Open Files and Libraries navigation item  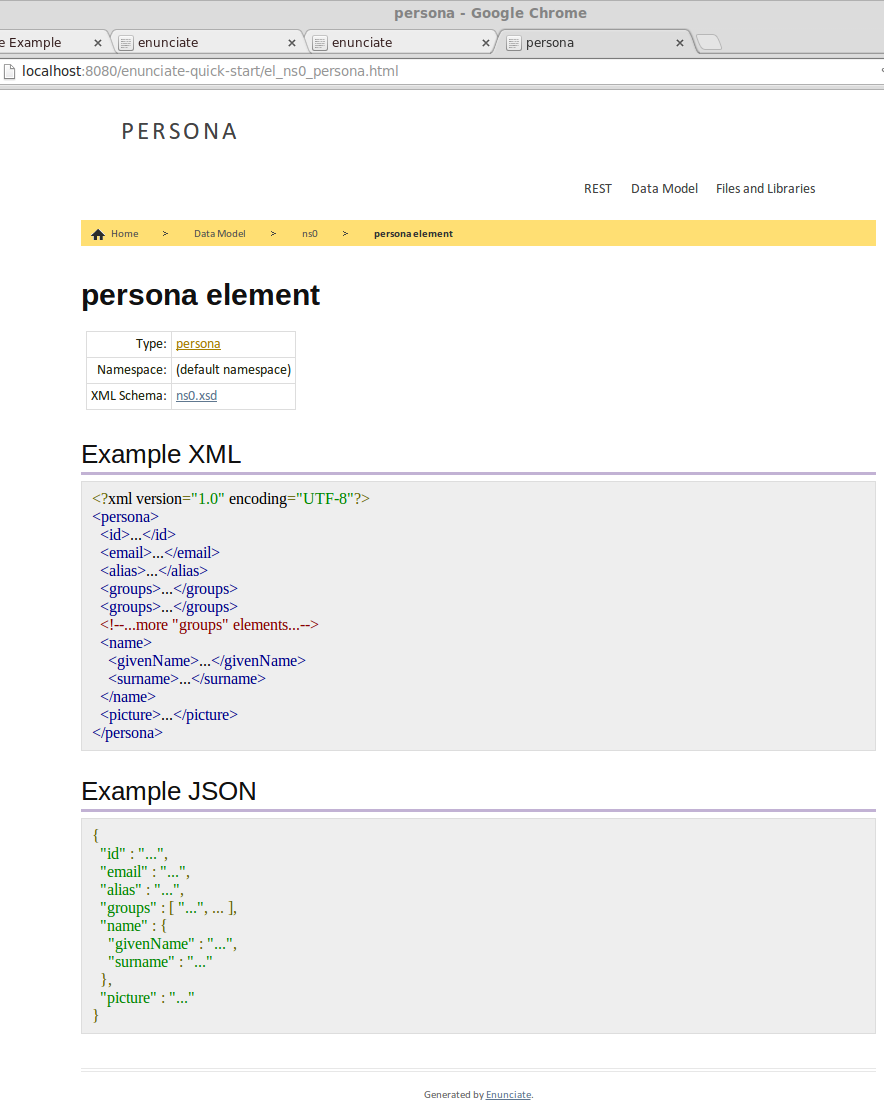(765, 189)
